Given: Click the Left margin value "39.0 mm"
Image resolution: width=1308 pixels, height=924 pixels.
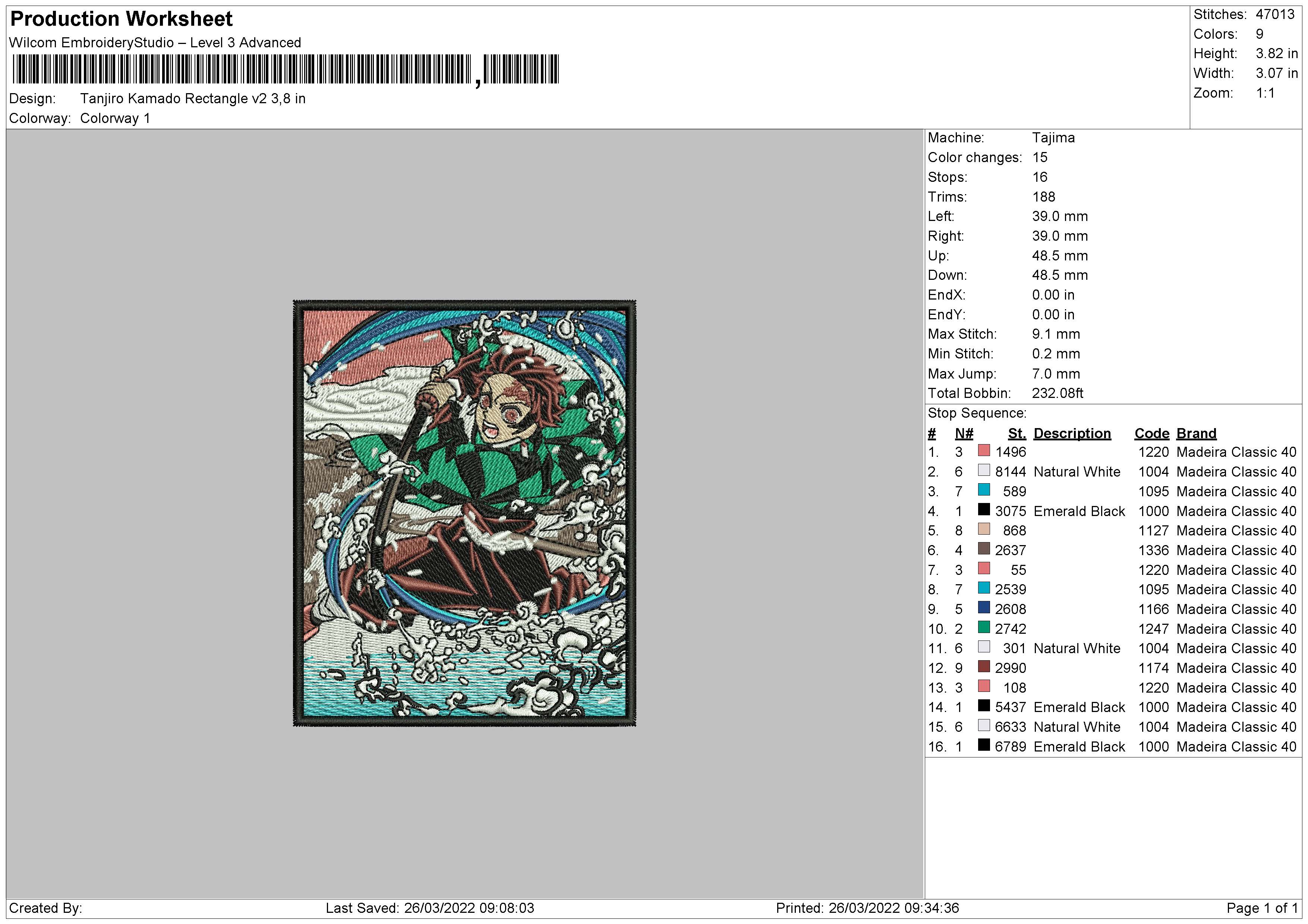Looking at the screenshot, I should point(1060,216).
